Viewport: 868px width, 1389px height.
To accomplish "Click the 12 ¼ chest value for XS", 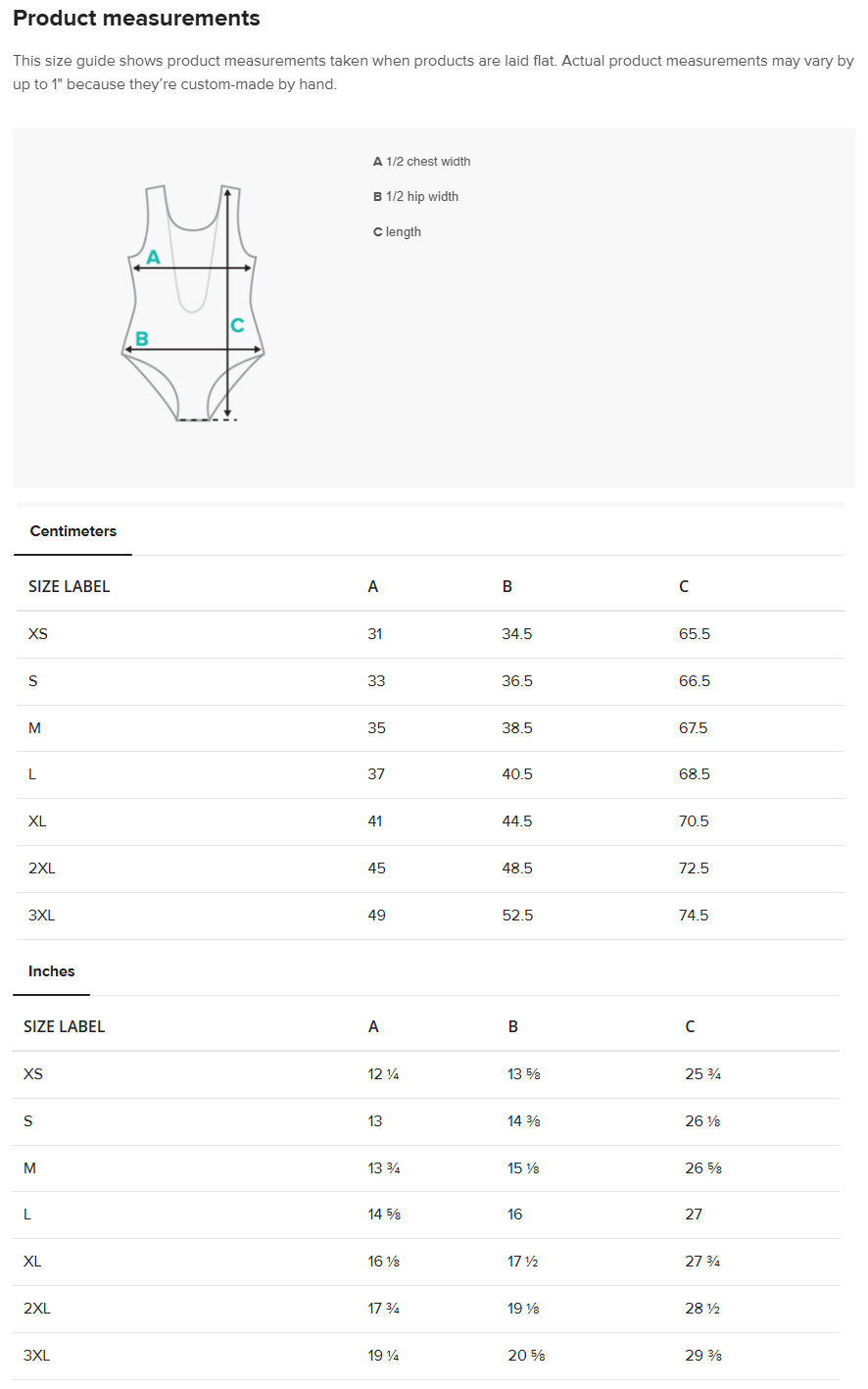I will coord(383,1074).
